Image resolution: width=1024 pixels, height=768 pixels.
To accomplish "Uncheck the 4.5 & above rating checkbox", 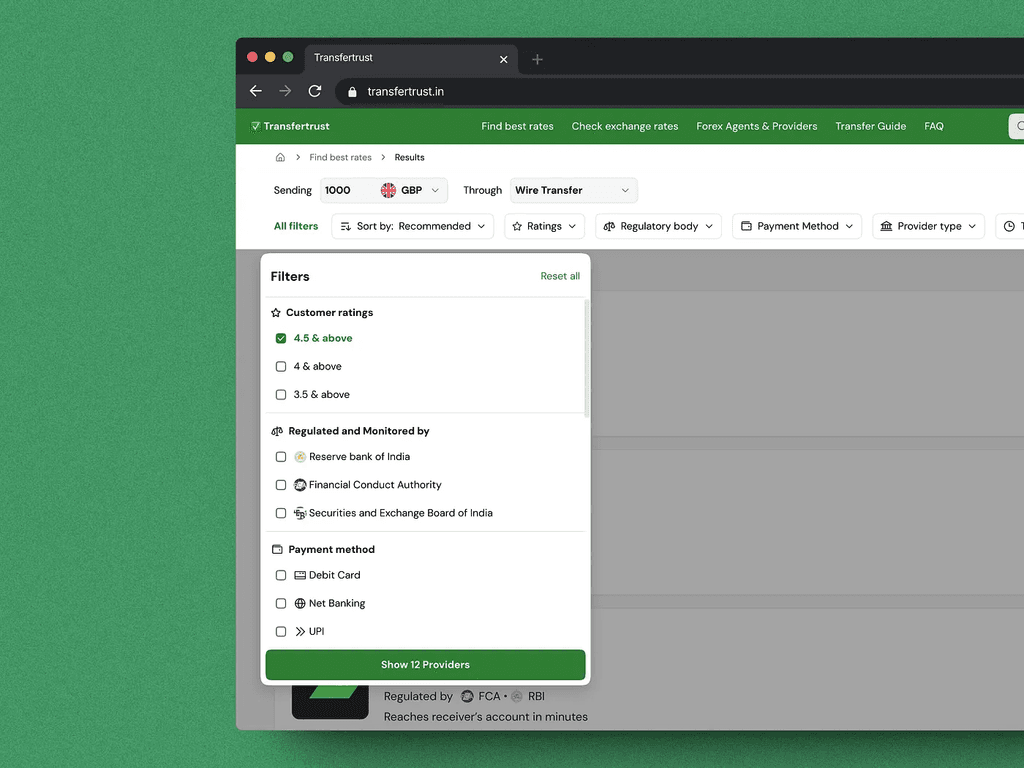I will [x=281, y=338].
